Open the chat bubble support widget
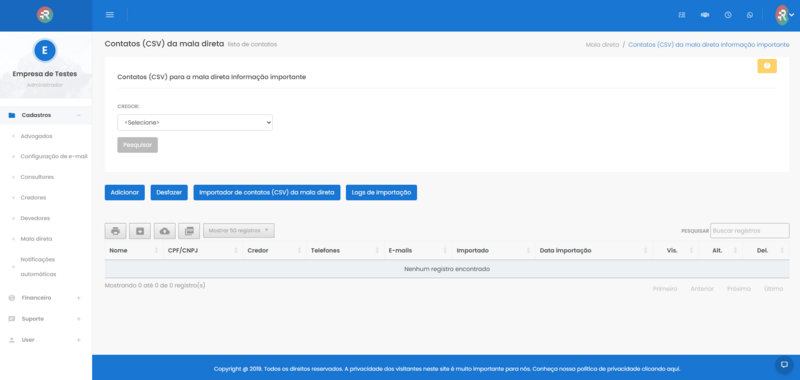800x380 pixels. [784, 364]
